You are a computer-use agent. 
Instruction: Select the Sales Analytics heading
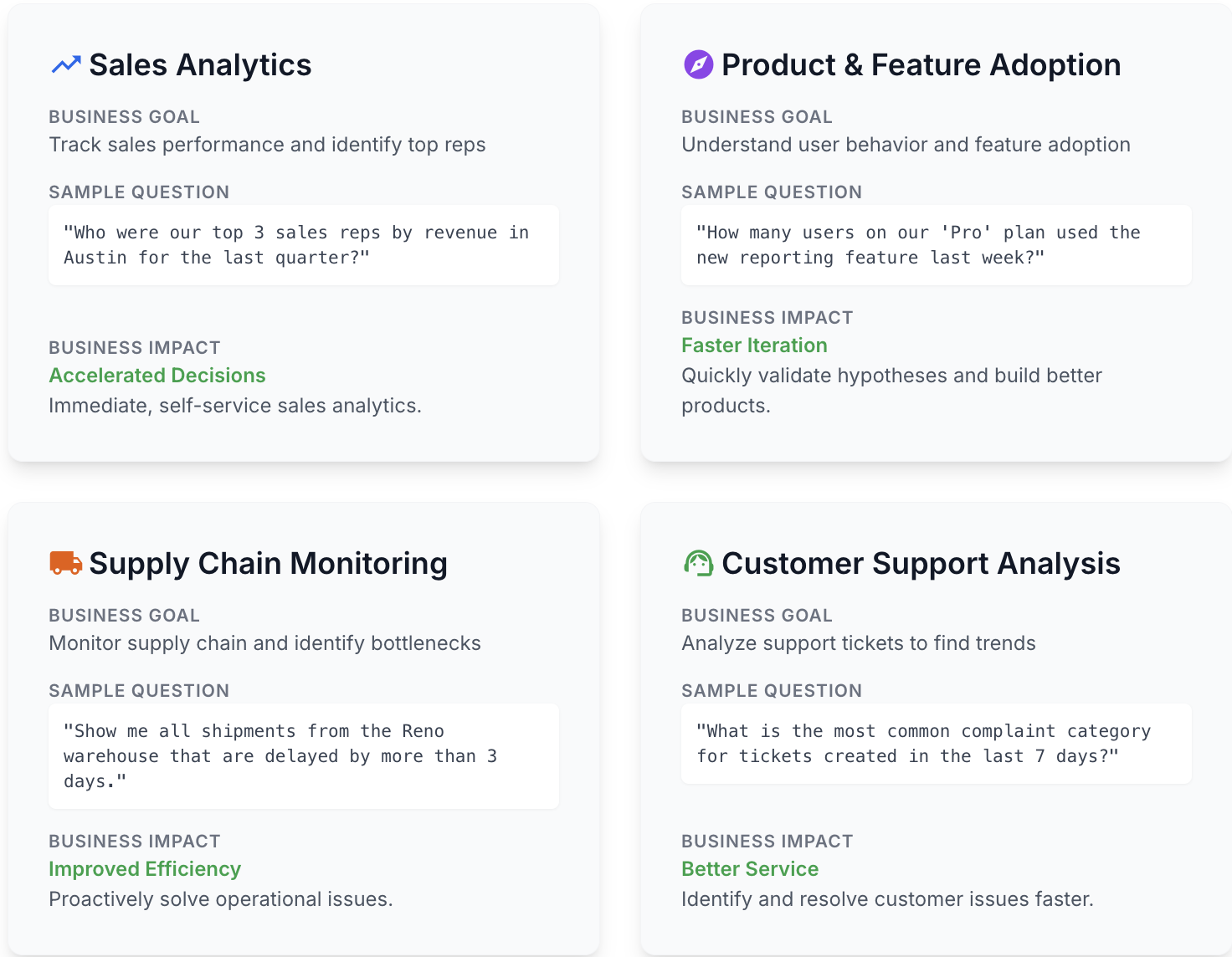(x=200, y=64)
